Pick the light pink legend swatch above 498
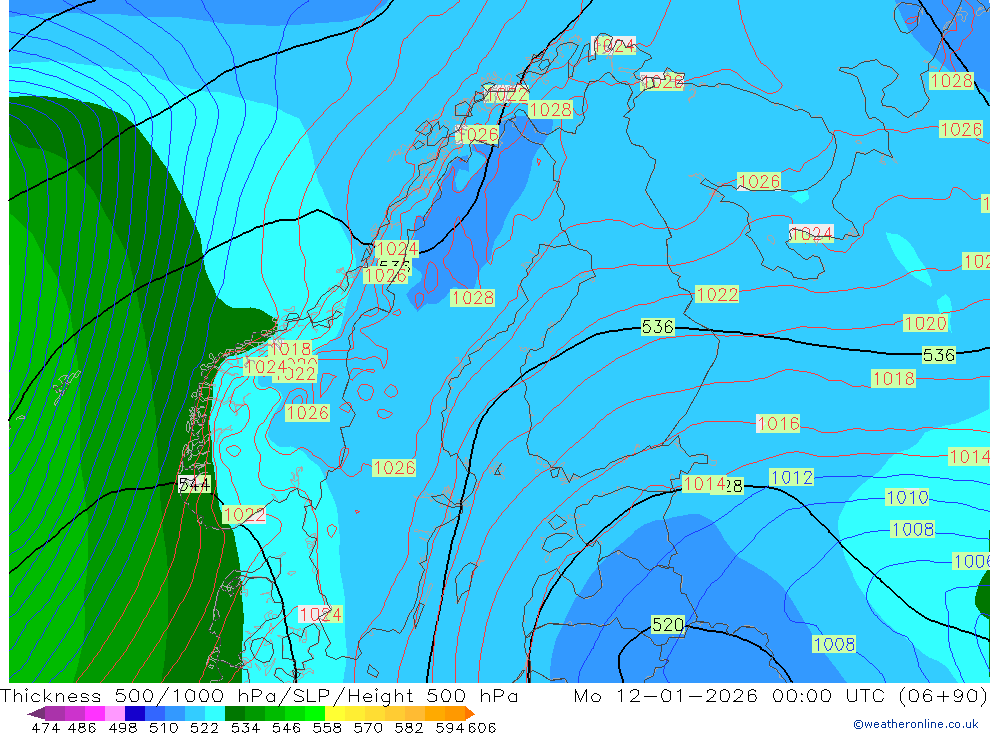 (114, 713)
